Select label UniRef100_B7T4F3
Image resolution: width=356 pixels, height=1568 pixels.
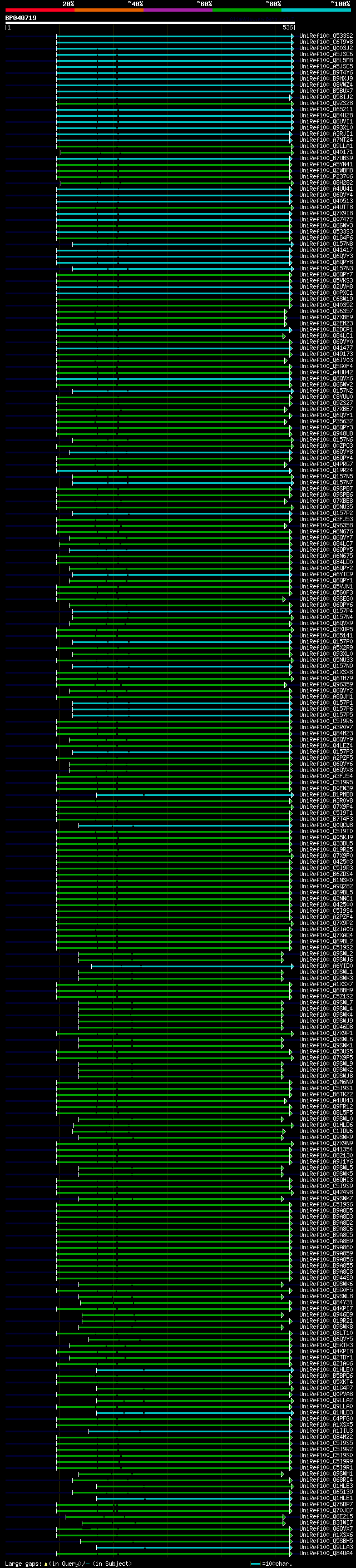(x=326, y=819)
